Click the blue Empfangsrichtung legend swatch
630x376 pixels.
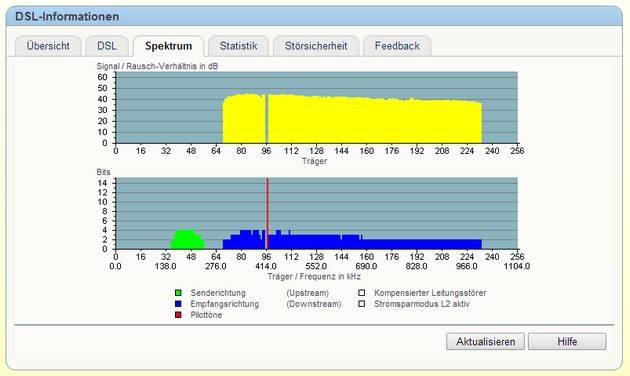pyautogui.click(x=178, y=304)
